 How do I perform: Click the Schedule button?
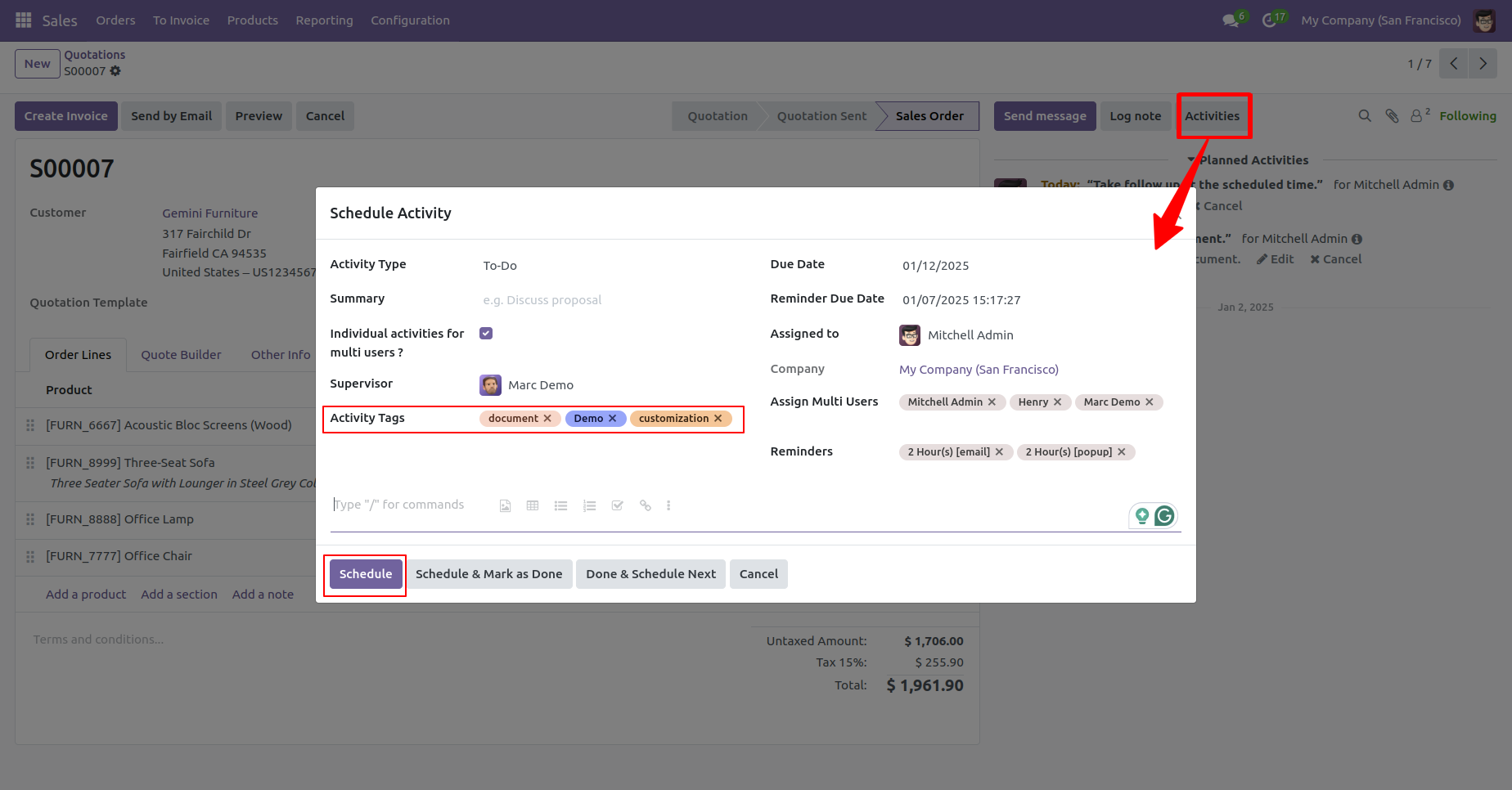pyautogui.click(x=366, y=574)
